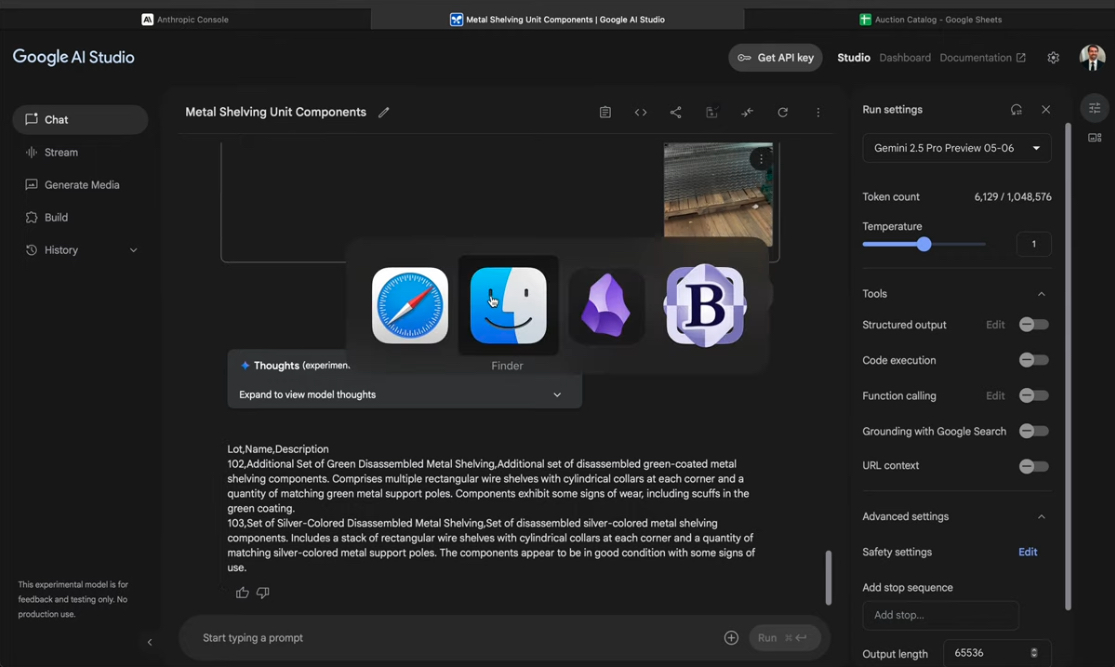Click the Temperature slider handle

tap(924, 244)
